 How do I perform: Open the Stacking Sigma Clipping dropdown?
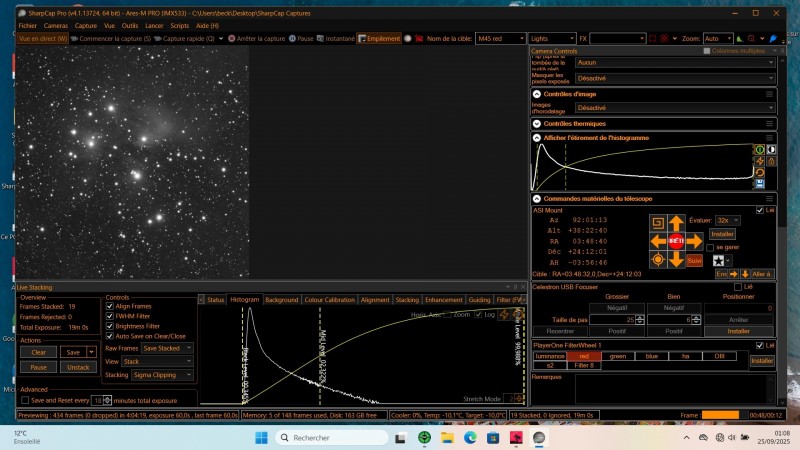coord(162,375)
